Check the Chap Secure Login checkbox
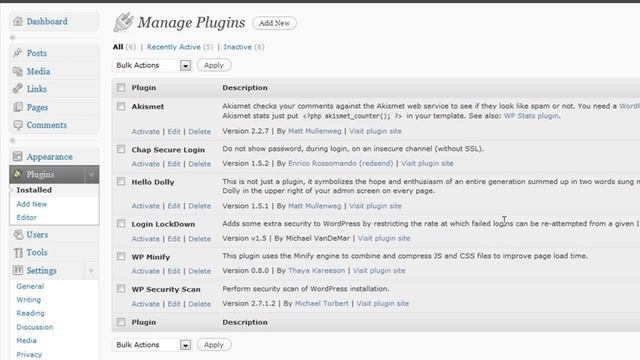The width and height of the screenshot is (640, 360). pos(121,149)
